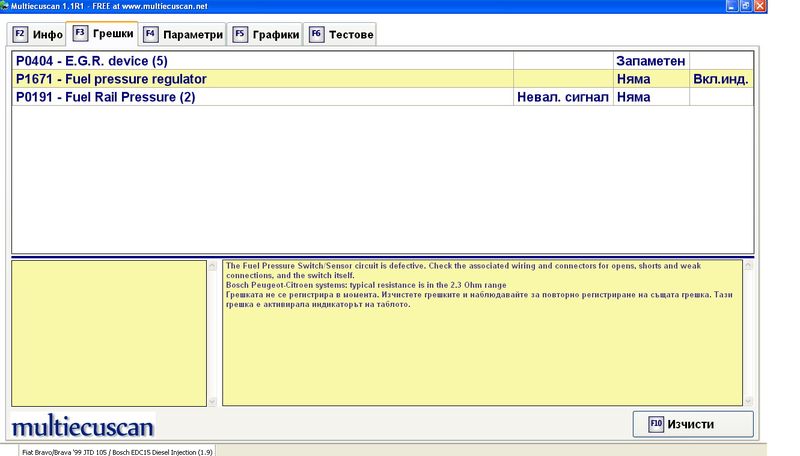Click the Multiecuscan title bar app icon
800x456 pixels.
6,6
